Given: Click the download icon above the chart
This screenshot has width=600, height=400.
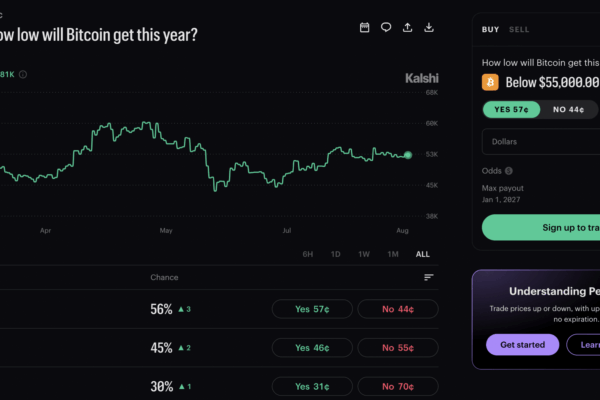Looking at the screenshot, I should (x=429, y=27).
